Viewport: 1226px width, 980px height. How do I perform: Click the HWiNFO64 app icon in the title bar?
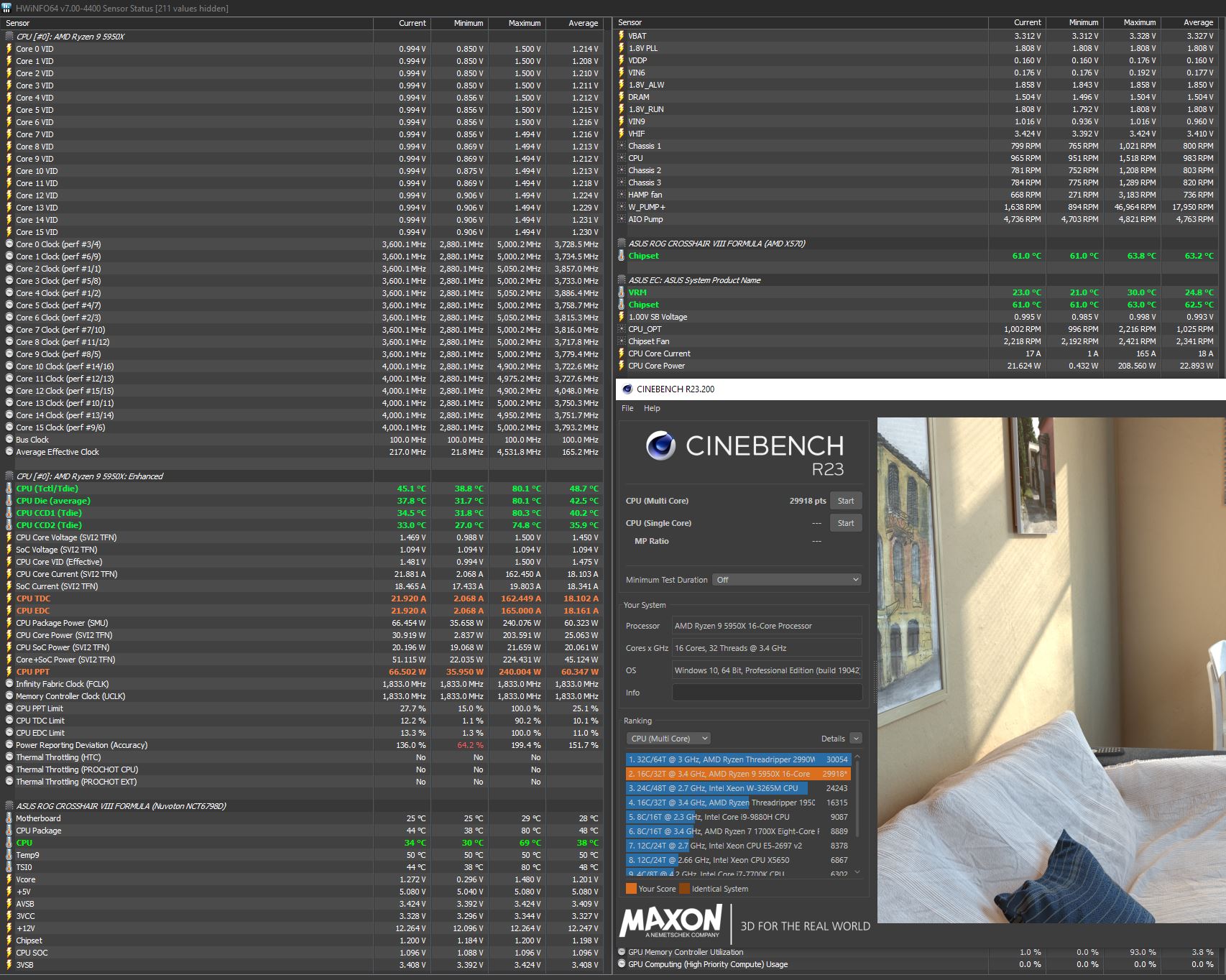pos(8,8)
